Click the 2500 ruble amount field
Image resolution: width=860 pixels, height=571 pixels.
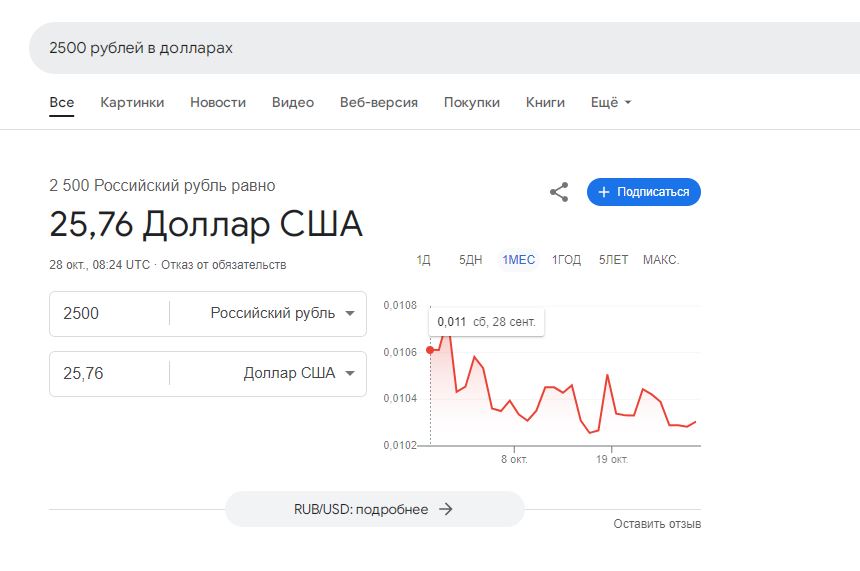coord(110,313)
